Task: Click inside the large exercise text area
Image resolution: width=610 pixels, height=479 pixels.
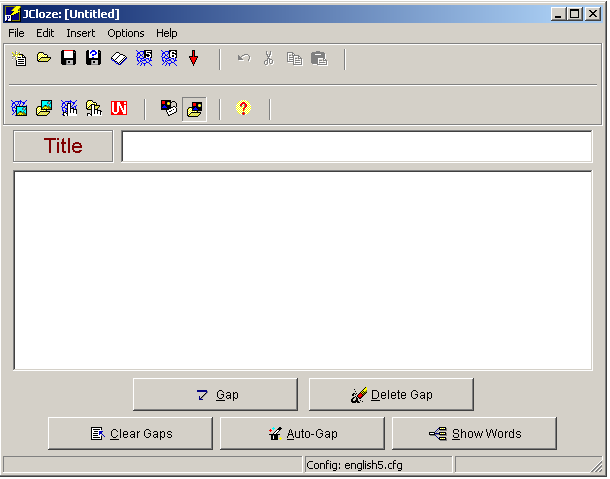Action: click(x=303, y=270)
